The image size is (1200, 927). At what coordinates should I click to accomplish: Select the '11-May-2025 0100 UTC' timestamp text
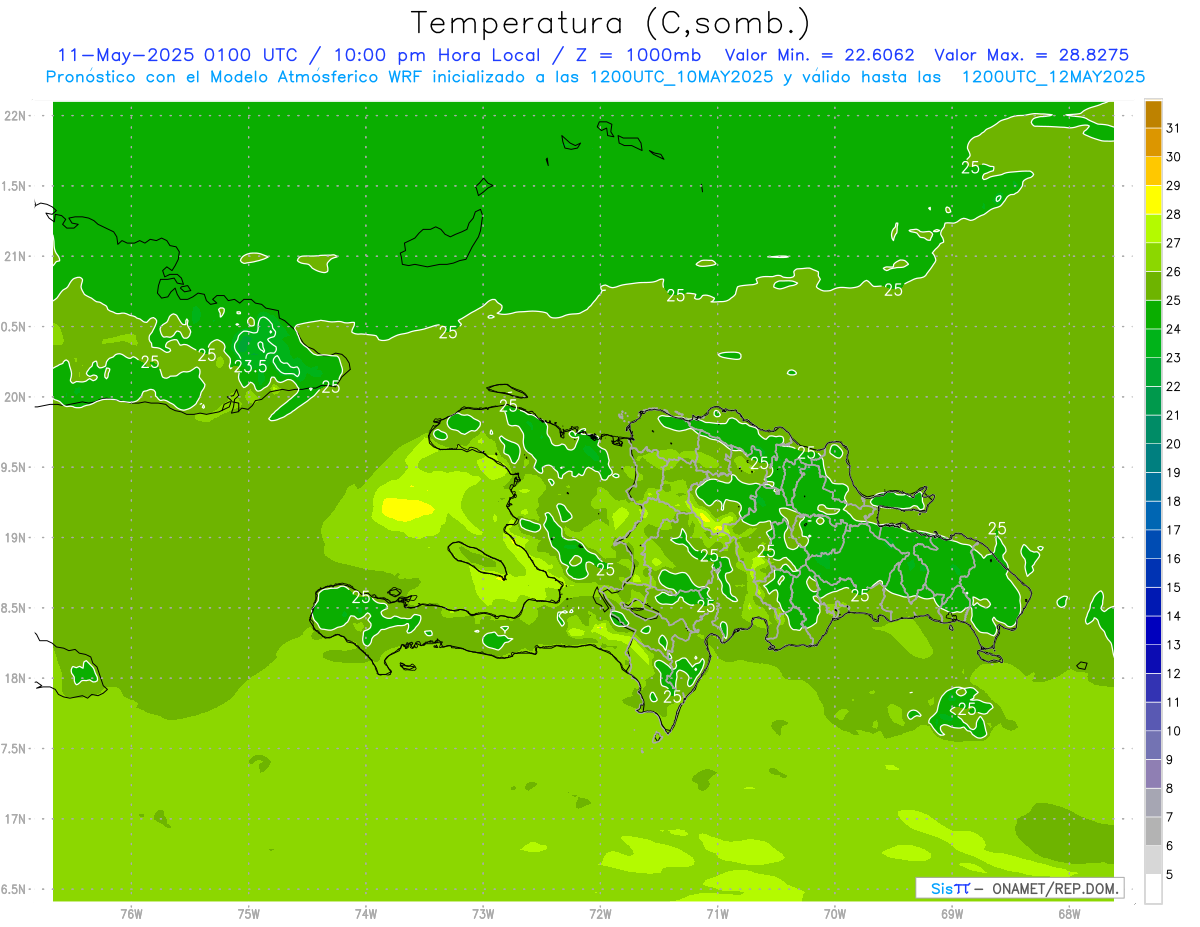[x=176, y=55]
